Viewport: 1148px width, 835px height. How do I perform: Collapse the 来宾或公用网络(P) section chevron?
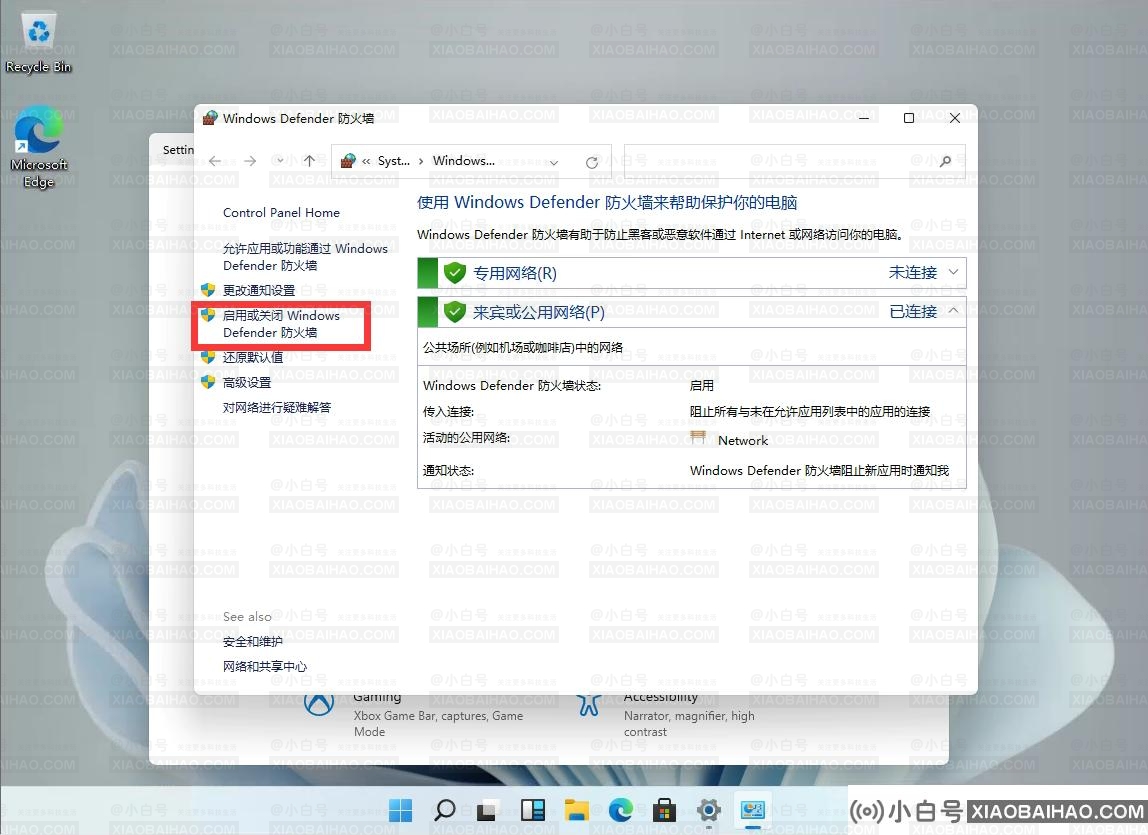(x=953, y=311)
